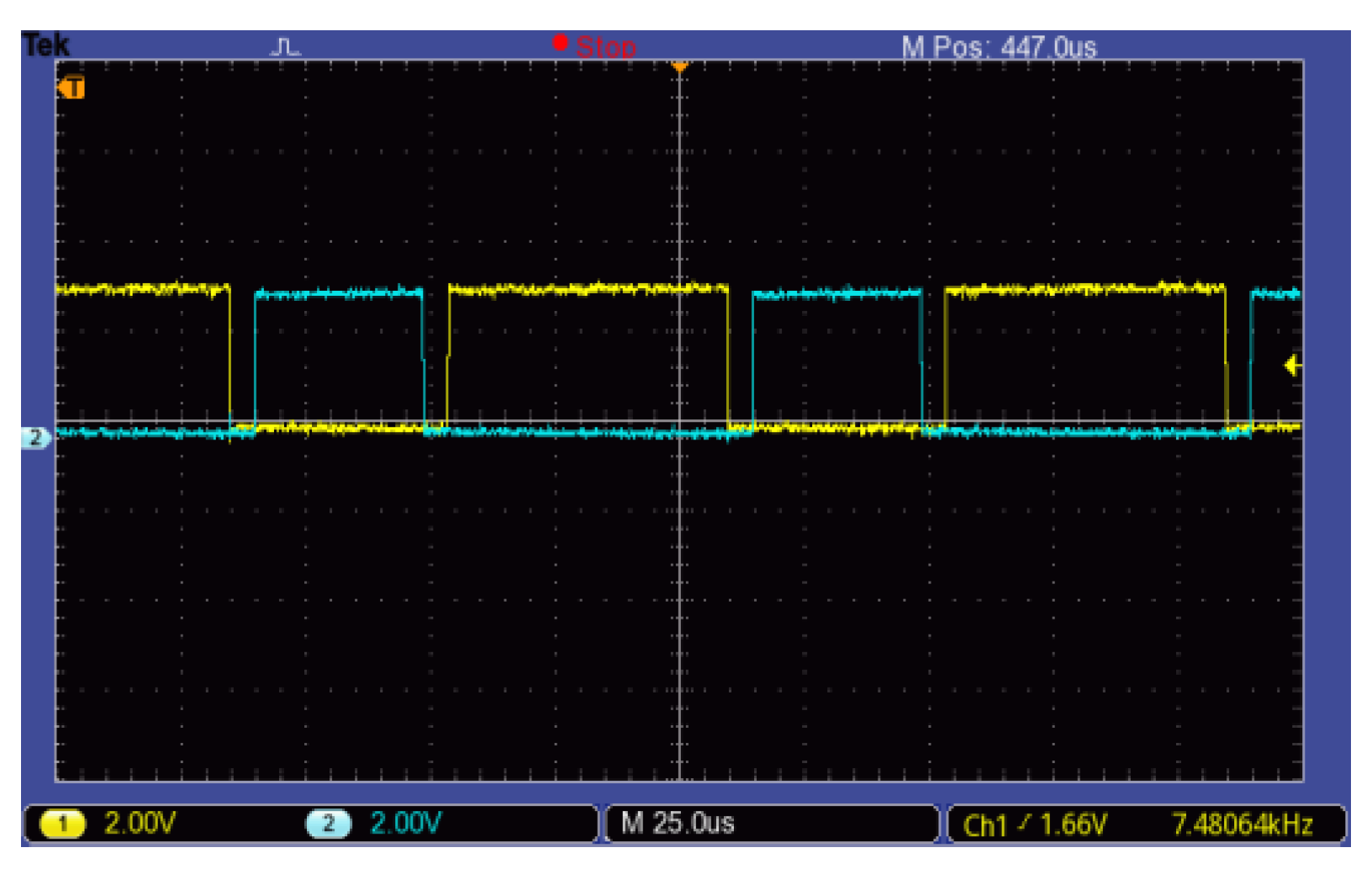This screenshot has height=874, width=1372.
Task: Click the red acquisition status dot
Action: pyautogui.click(x=560, y=42)
